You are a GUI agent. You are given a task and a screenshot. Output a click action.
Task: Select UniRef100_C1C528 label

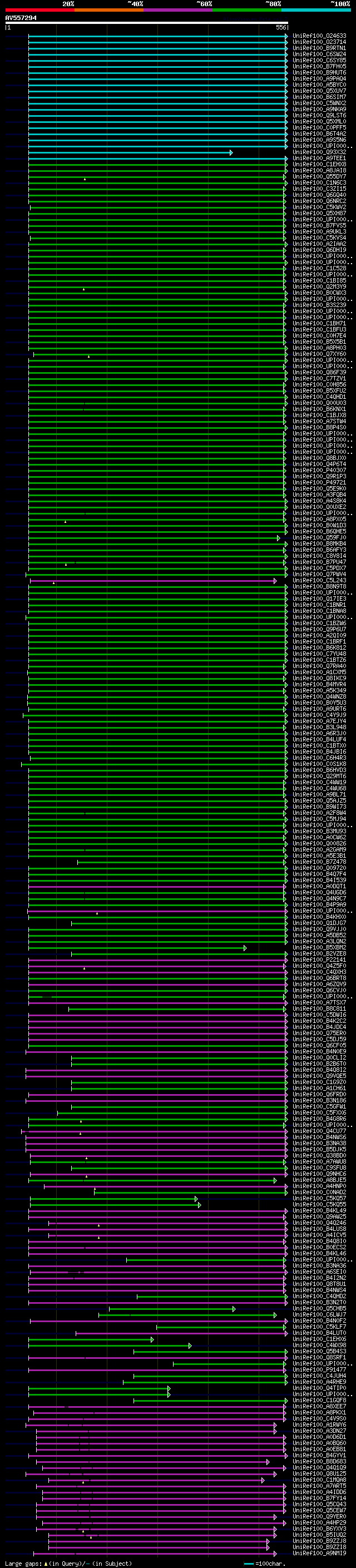pyautogui.click(x=319, y=269)
